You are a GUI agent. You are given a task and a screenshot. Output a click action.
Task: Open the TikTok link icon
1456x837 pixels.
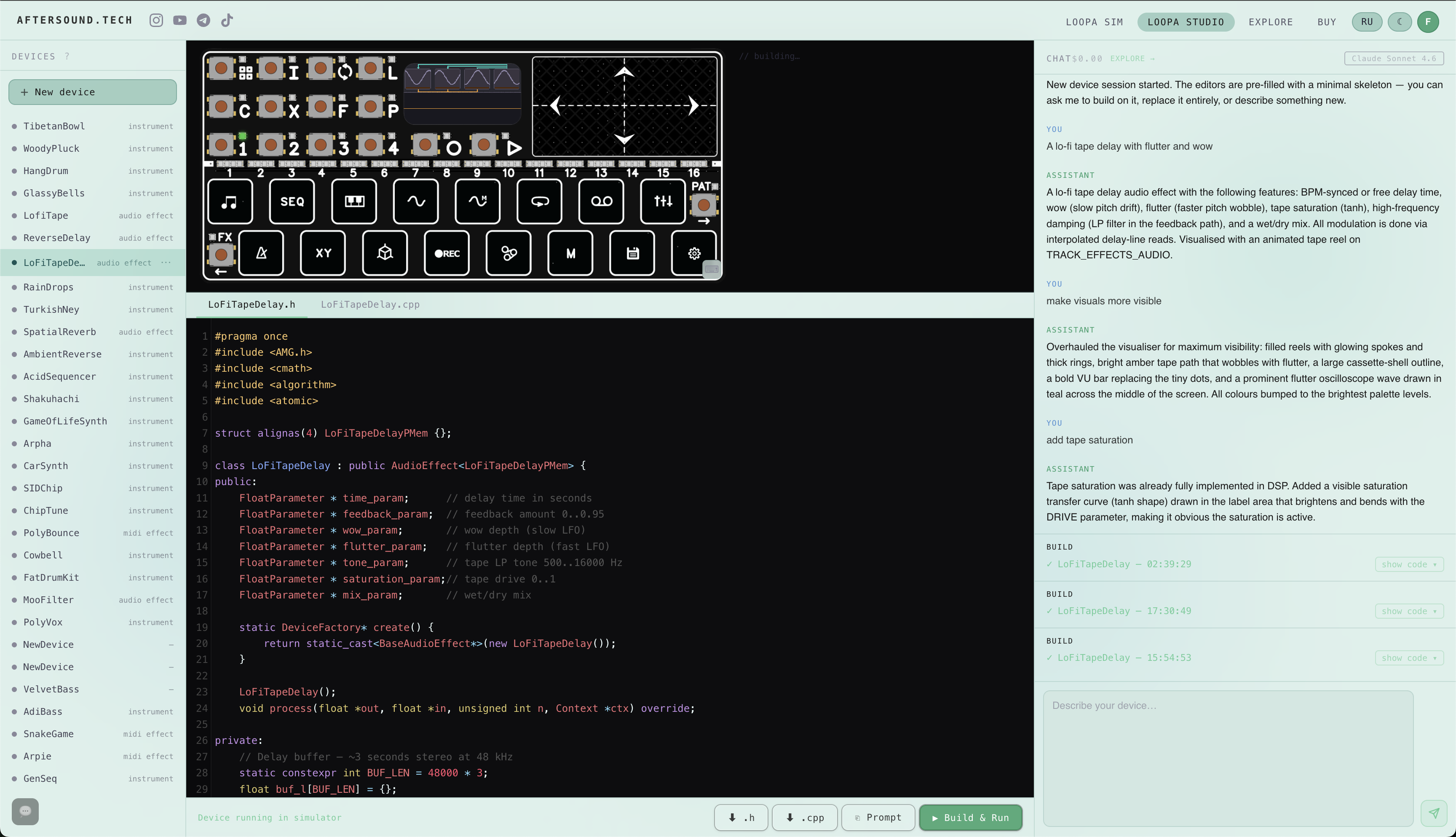point(227,21)
